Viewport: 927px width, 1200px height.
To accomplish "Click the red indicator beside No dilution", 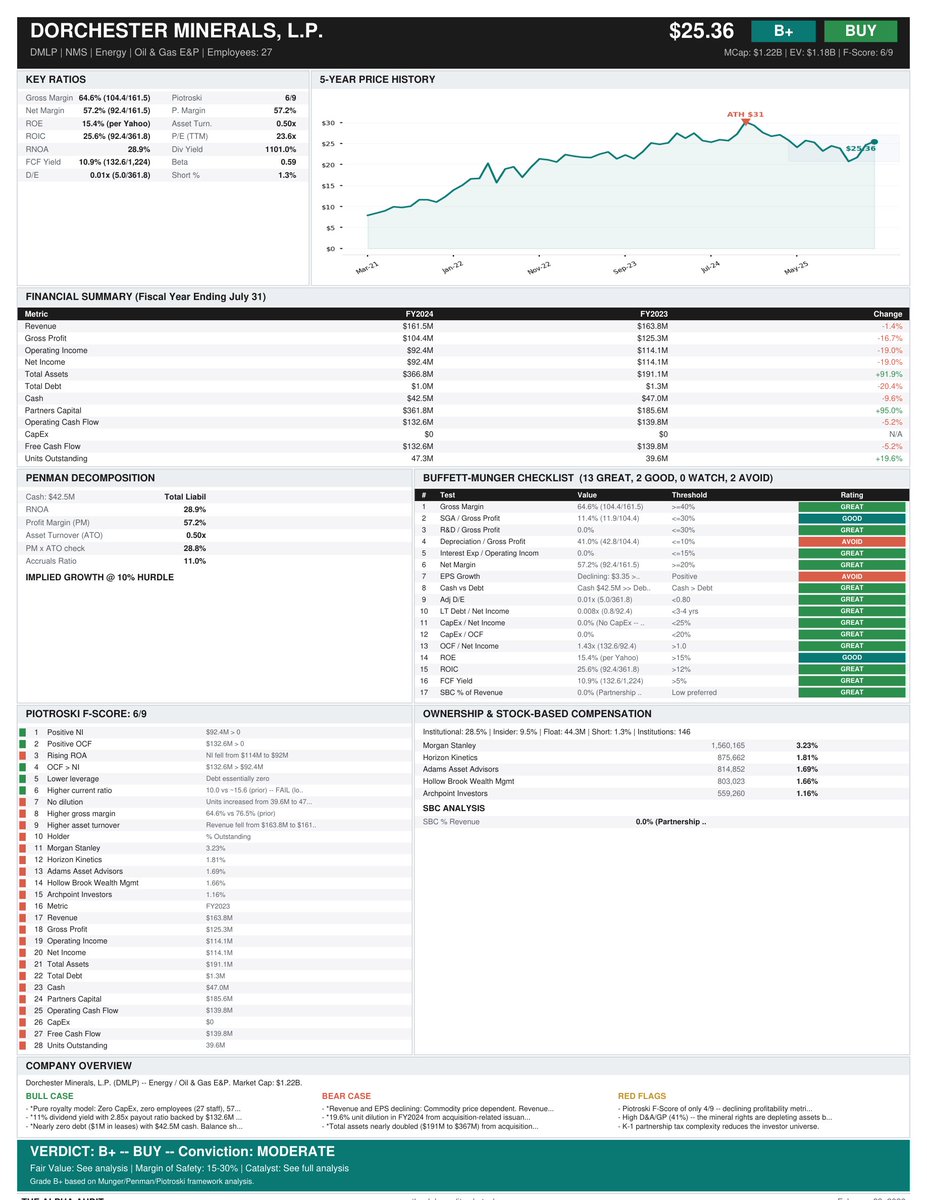I will tap(23, 801).
